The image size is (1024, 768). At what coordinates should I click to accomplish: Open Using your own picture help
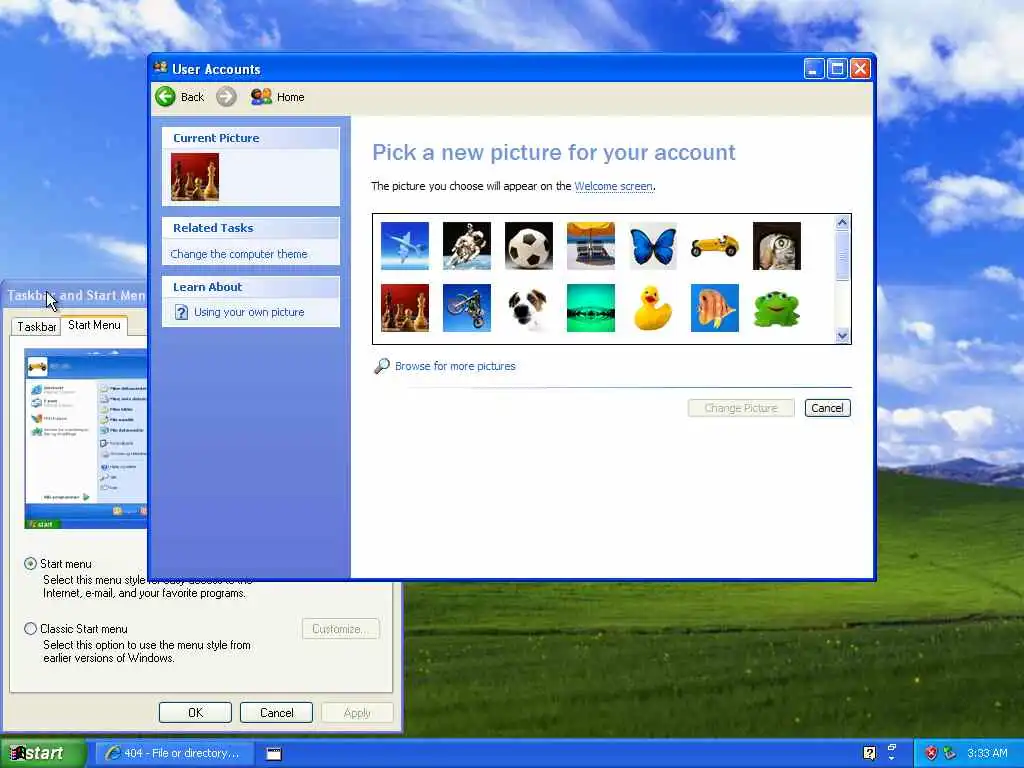coord(249,312)
